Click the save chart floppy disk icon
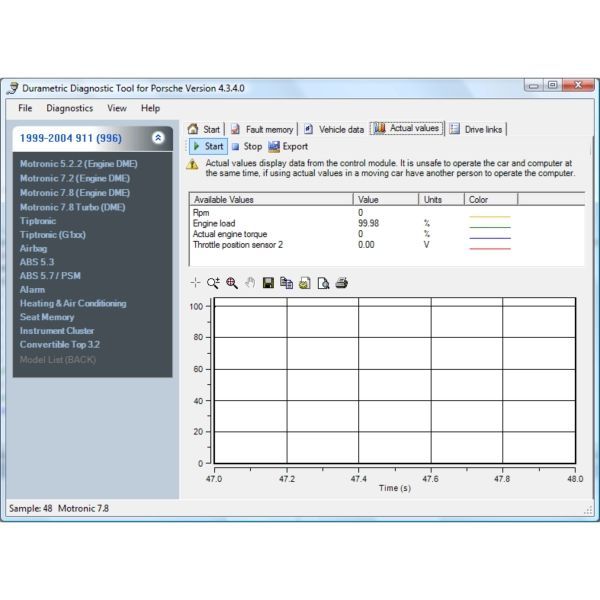Screen dimensions: 600x600 point(269,283)
